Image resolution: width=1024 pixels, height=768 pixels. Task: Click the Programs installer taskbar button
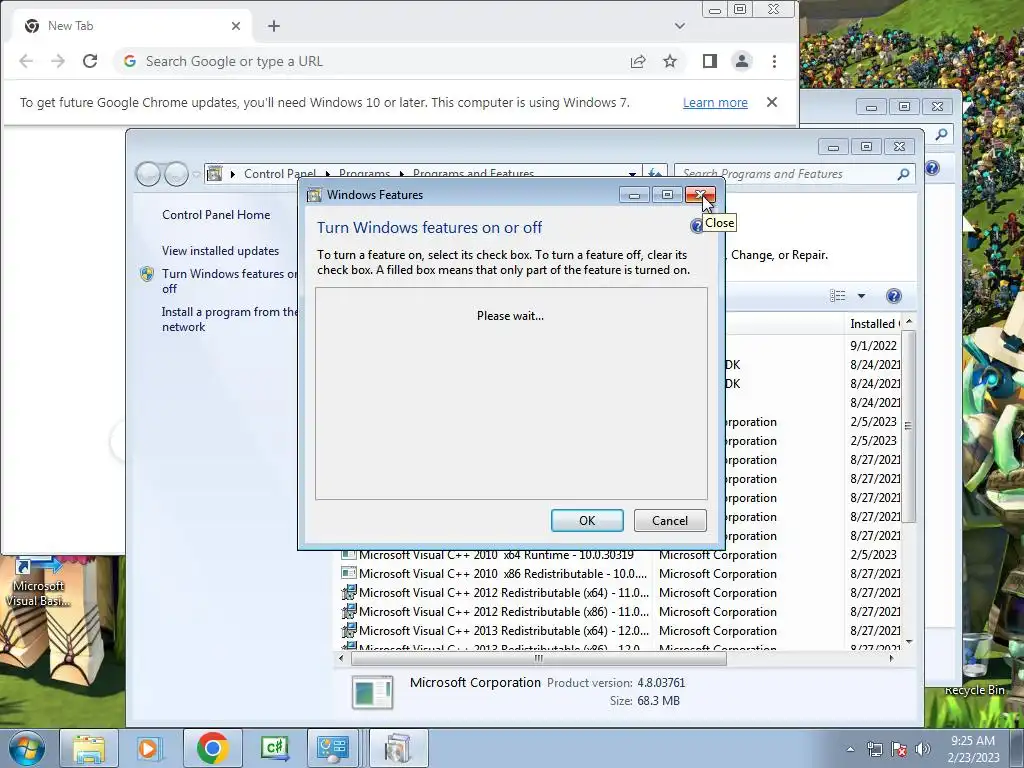tap(398, 748)
